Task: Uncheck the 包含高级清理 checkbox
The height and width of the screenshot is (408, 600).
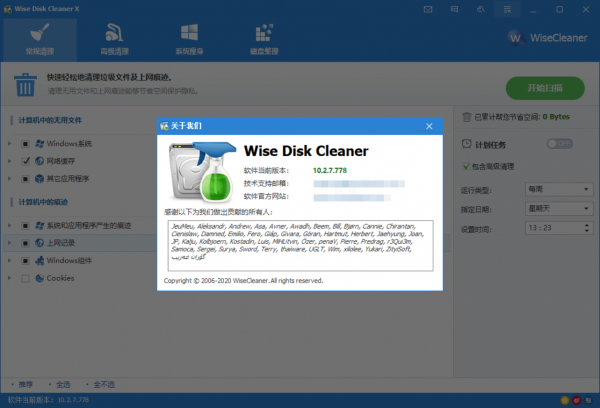Action: (x=466, y=166)
